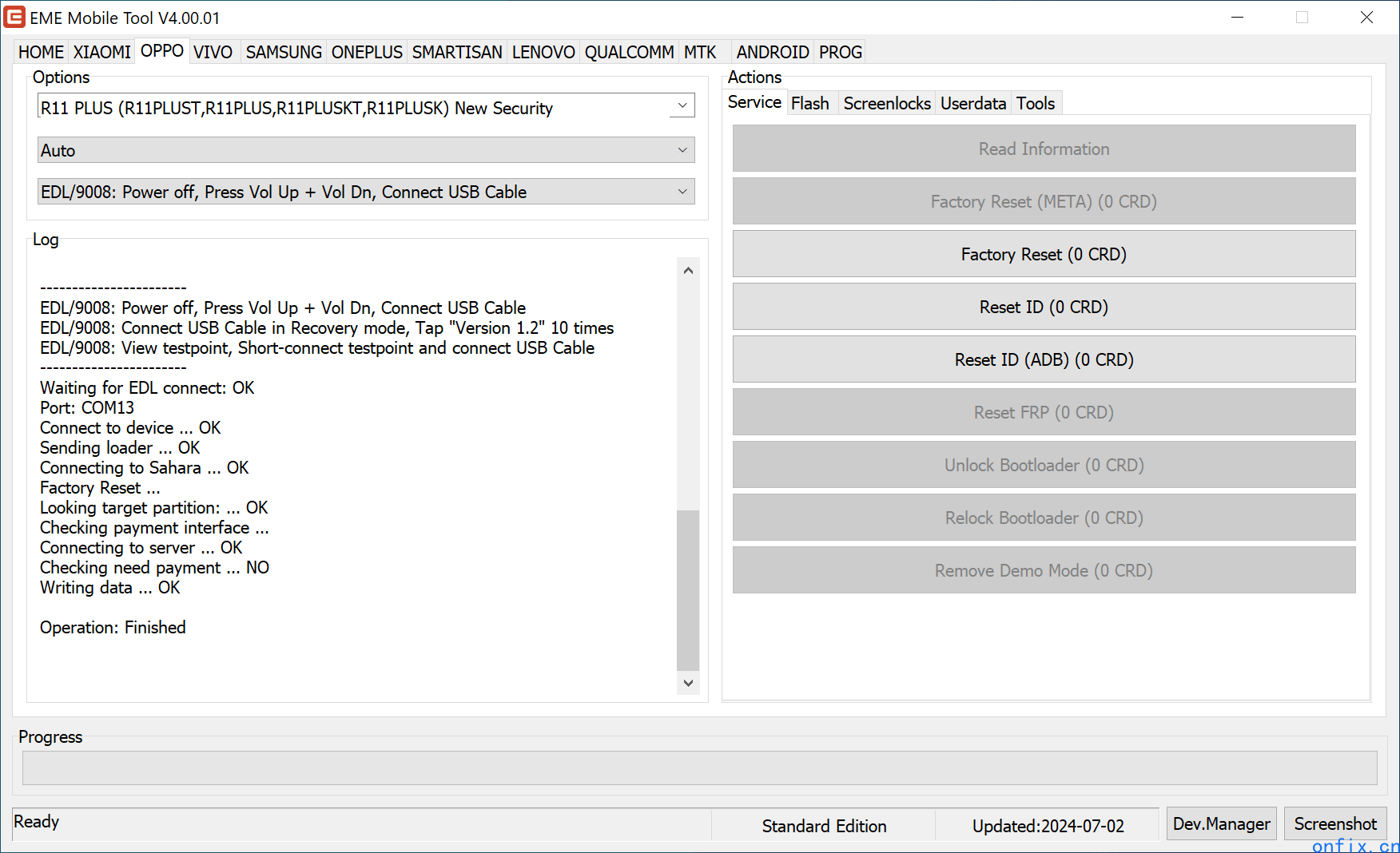Click the Reset ID (0 CRD) button
This screenshot has width=1400, height=853.
(1044, 307)
